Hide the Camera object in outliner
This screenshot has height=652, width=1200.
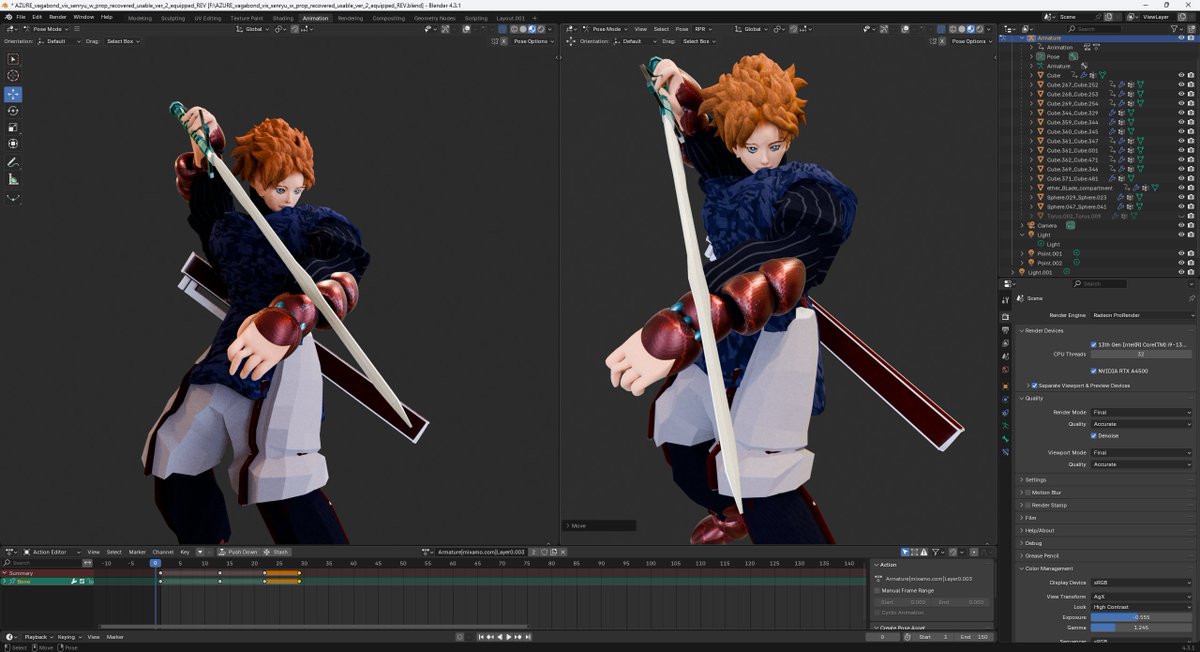pyautogui.click(x=1181, y=225)
